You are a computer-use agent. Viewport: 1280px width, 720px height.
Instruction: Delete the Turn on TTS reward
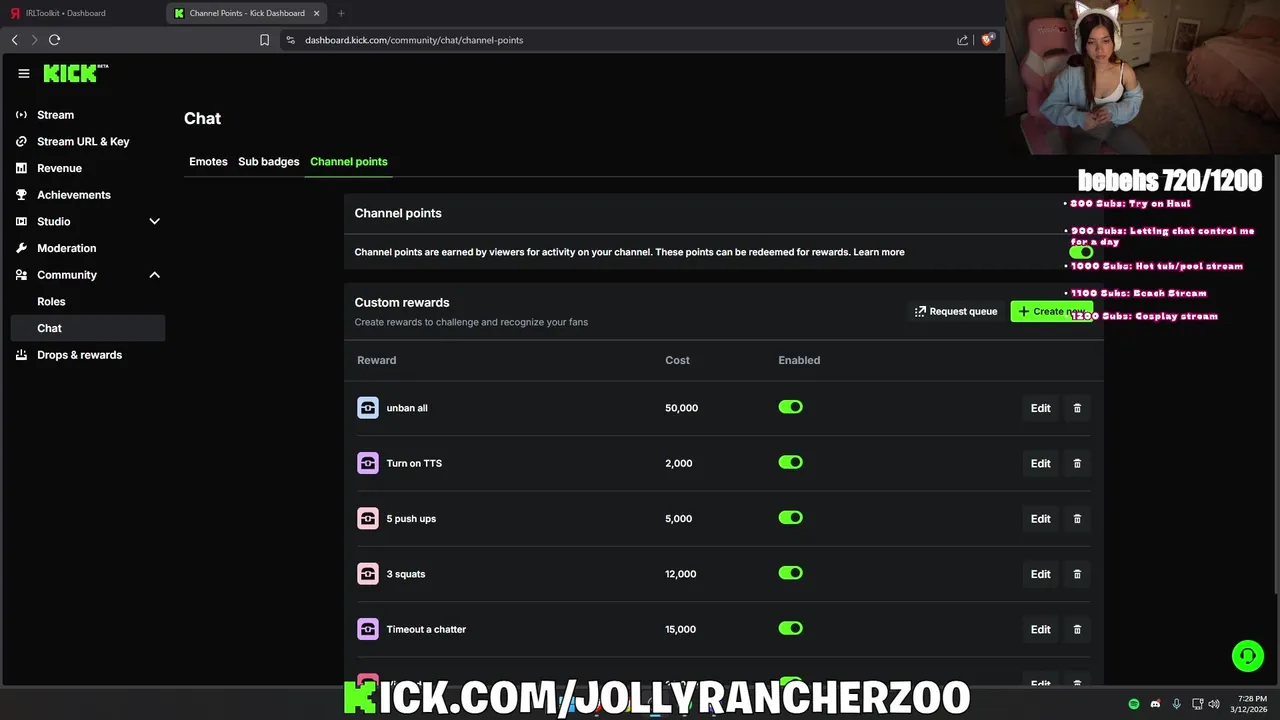tap(1077, 463)
